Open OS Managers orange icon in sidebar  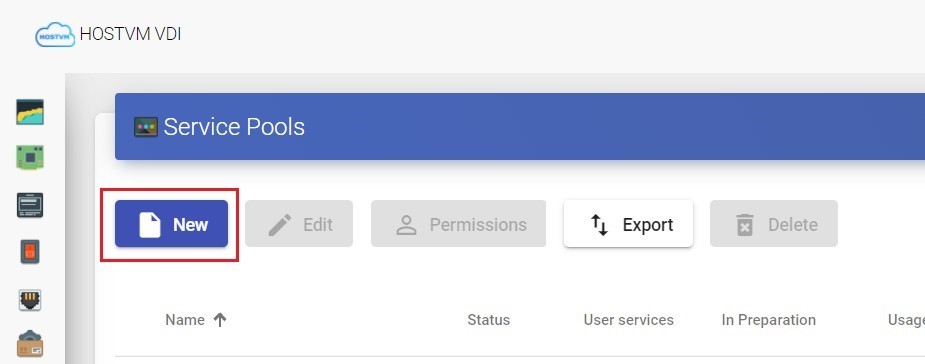click(x=30, y=252)
